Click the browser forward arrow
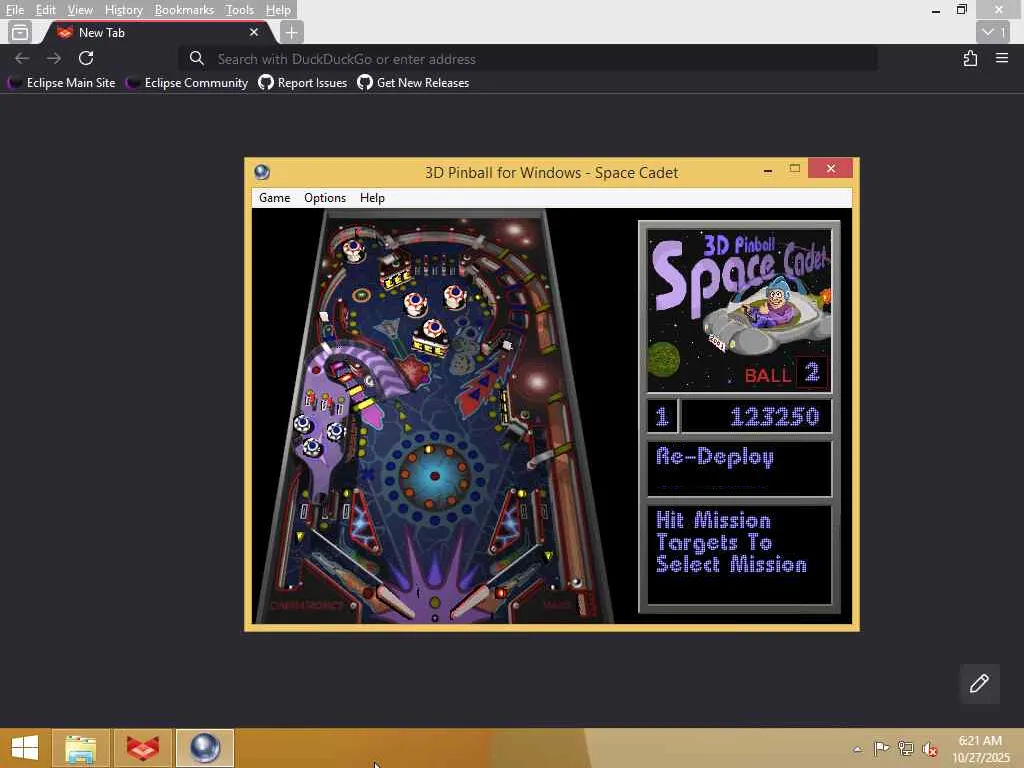The width and height of the screenshot is (1024, 768). [x=54, y=59]
